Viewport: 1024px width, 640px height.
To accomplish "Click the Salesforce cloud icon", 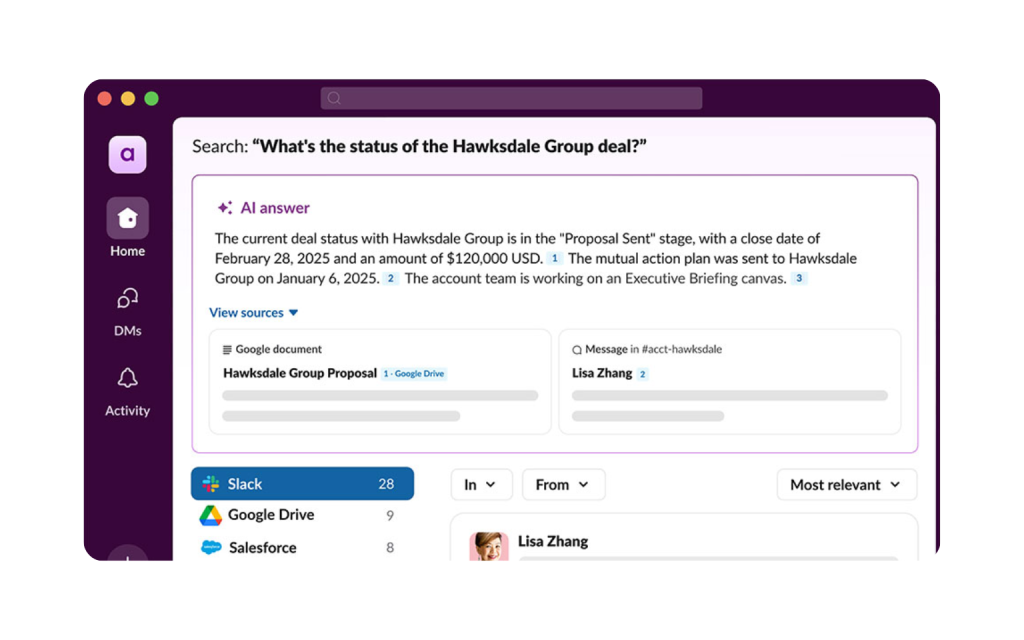I will [211, 547].
